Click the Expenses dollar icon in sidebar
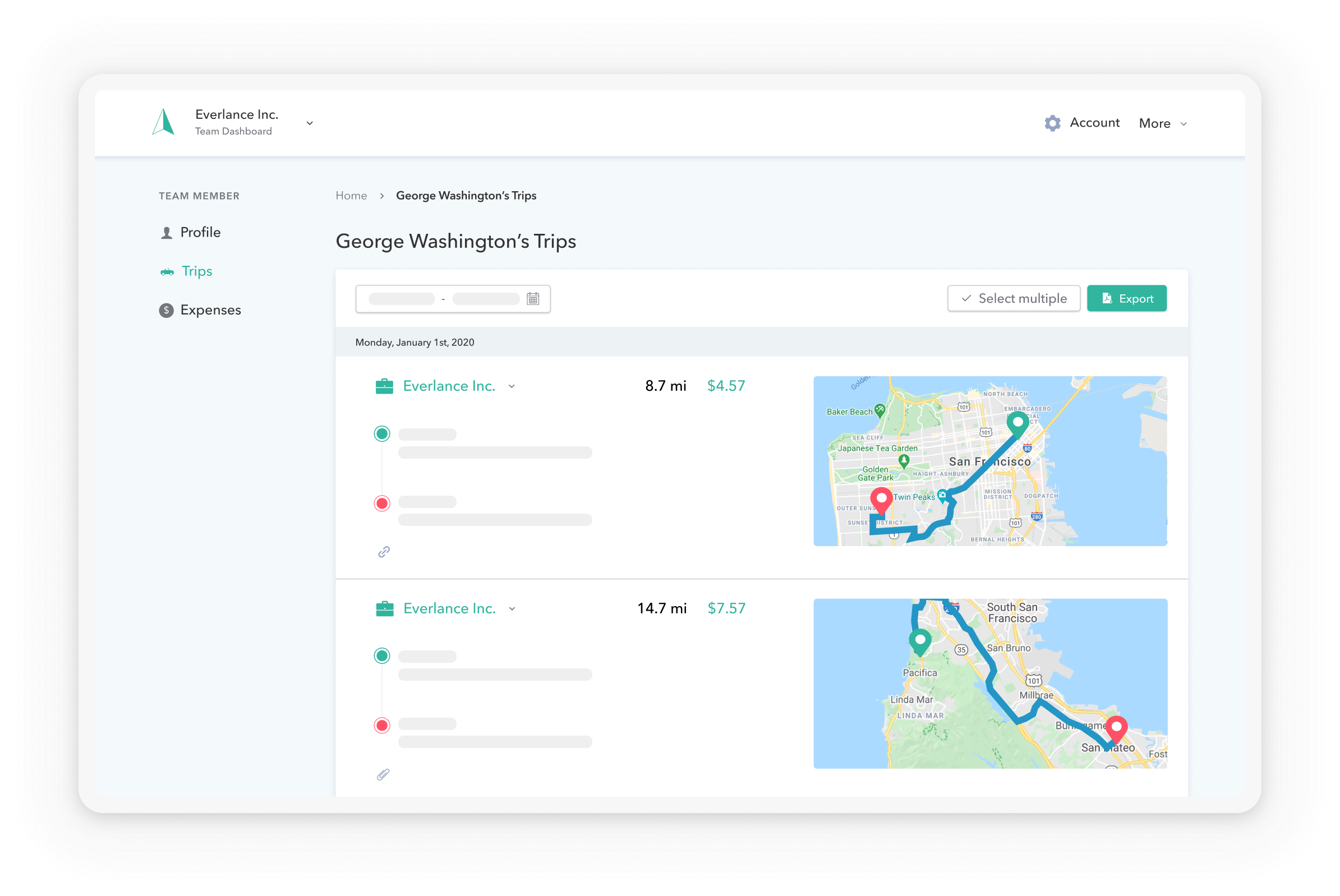This screenshot has height=896, width=1340. pos(166,310)
